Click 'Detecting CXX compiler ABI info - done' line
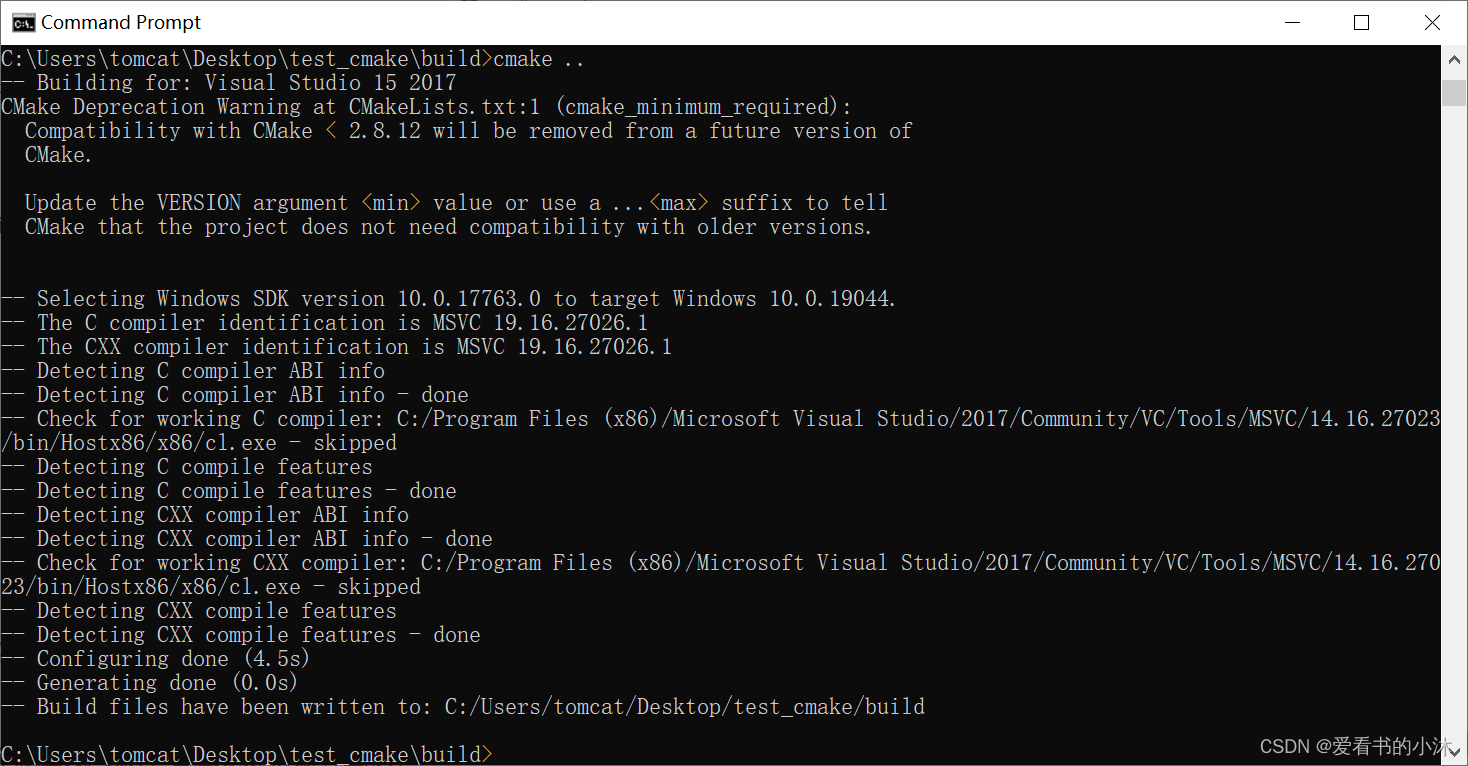The height and width of the screenshot is (766, 1468). (x=247, y=539)
